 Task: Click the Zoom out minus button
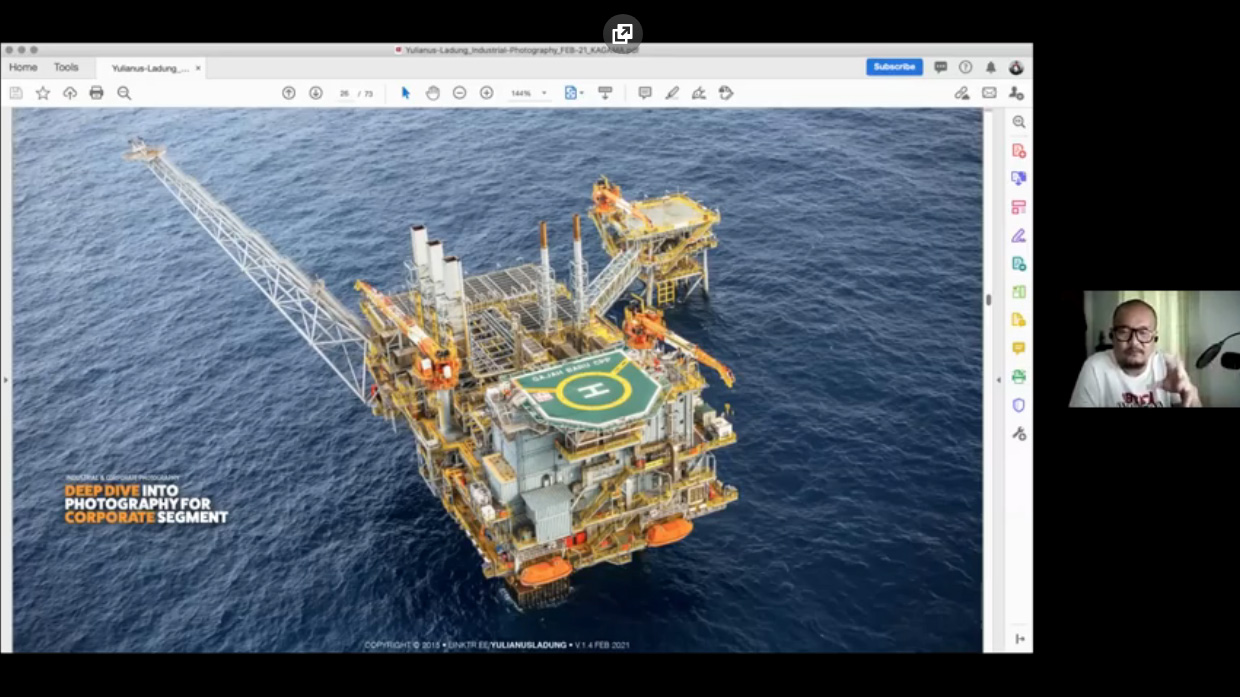[459, 93]
